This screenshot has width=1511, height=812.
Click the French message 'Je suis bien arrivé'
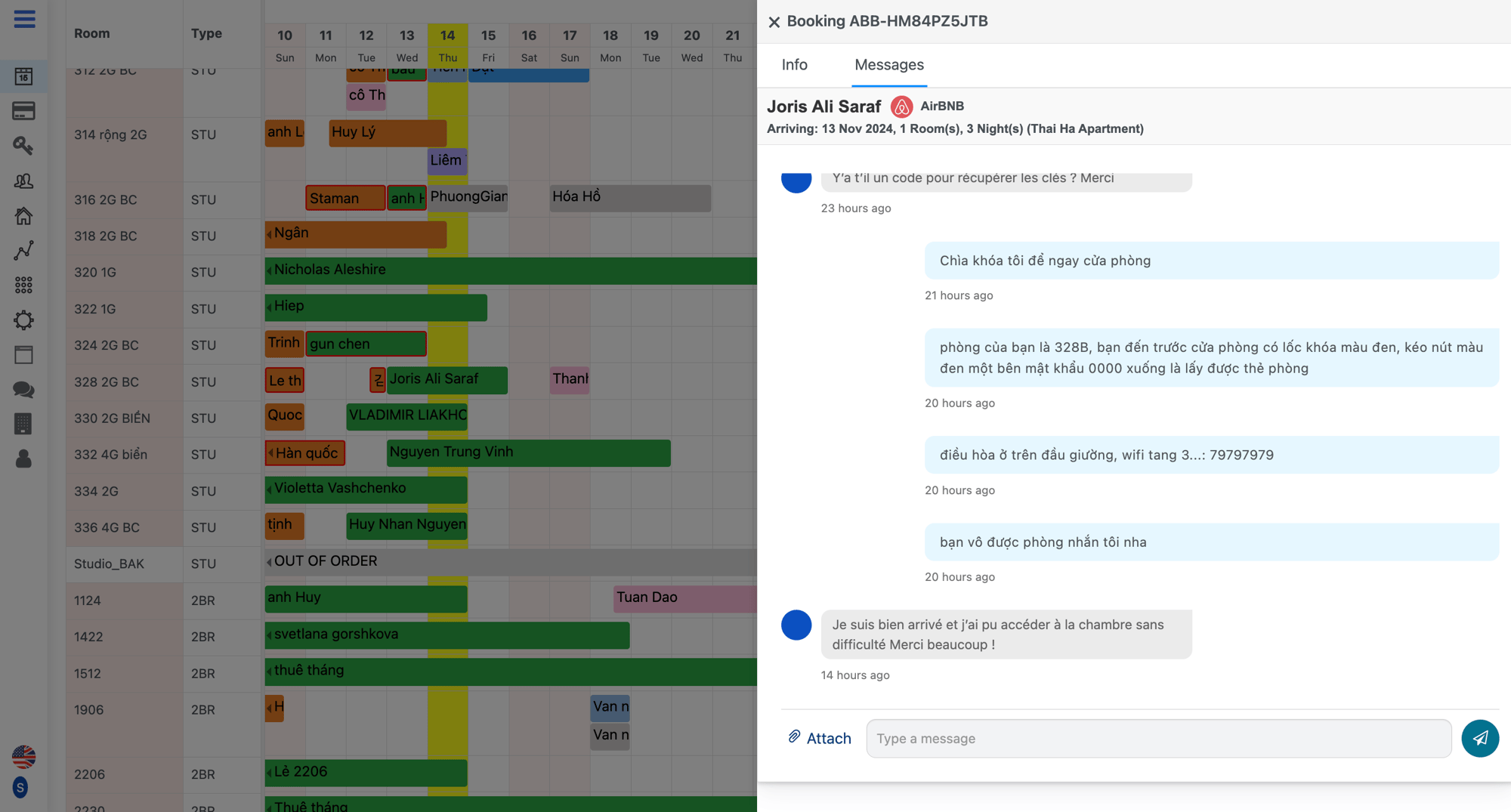point(1006,634)
